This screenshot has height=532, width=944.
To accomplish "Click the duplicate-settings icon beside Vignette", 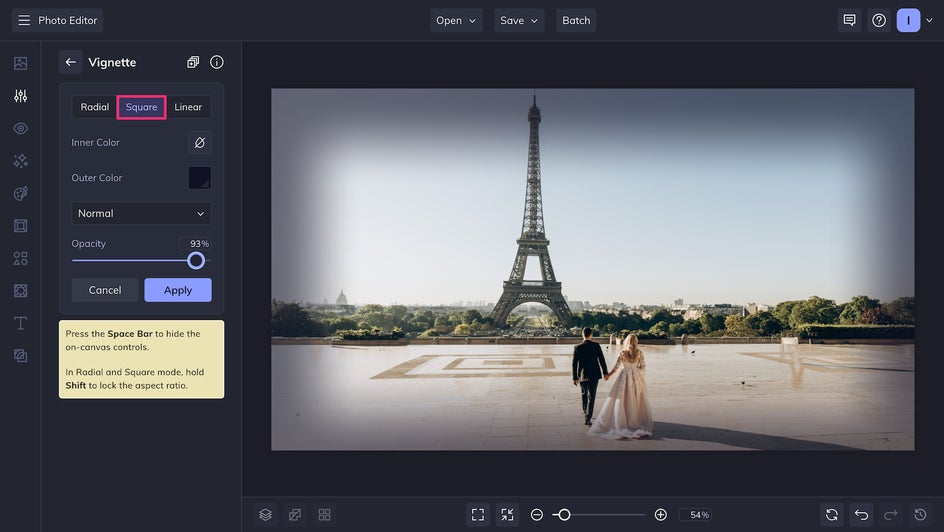I will (x=193, y=62).
